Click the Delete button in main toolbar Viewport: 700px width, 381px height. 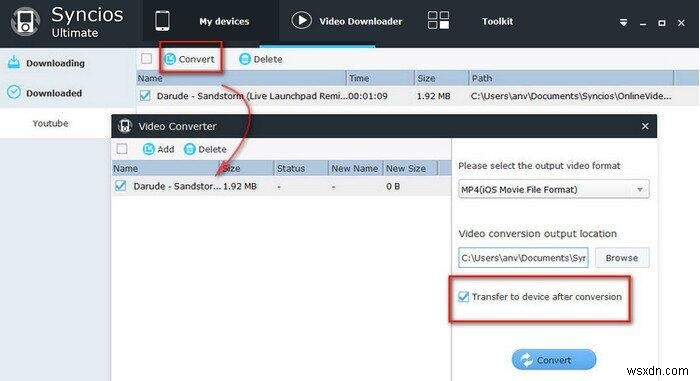click(x=261, y=59)
